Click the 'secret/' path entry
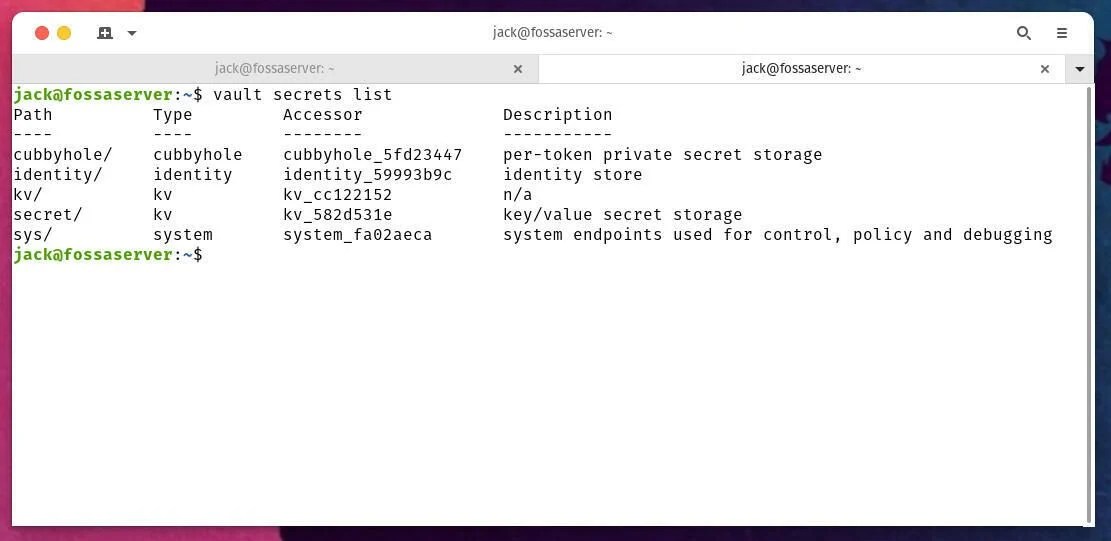The height and width of the screenshot is (541, 1111). click(47, 214)
